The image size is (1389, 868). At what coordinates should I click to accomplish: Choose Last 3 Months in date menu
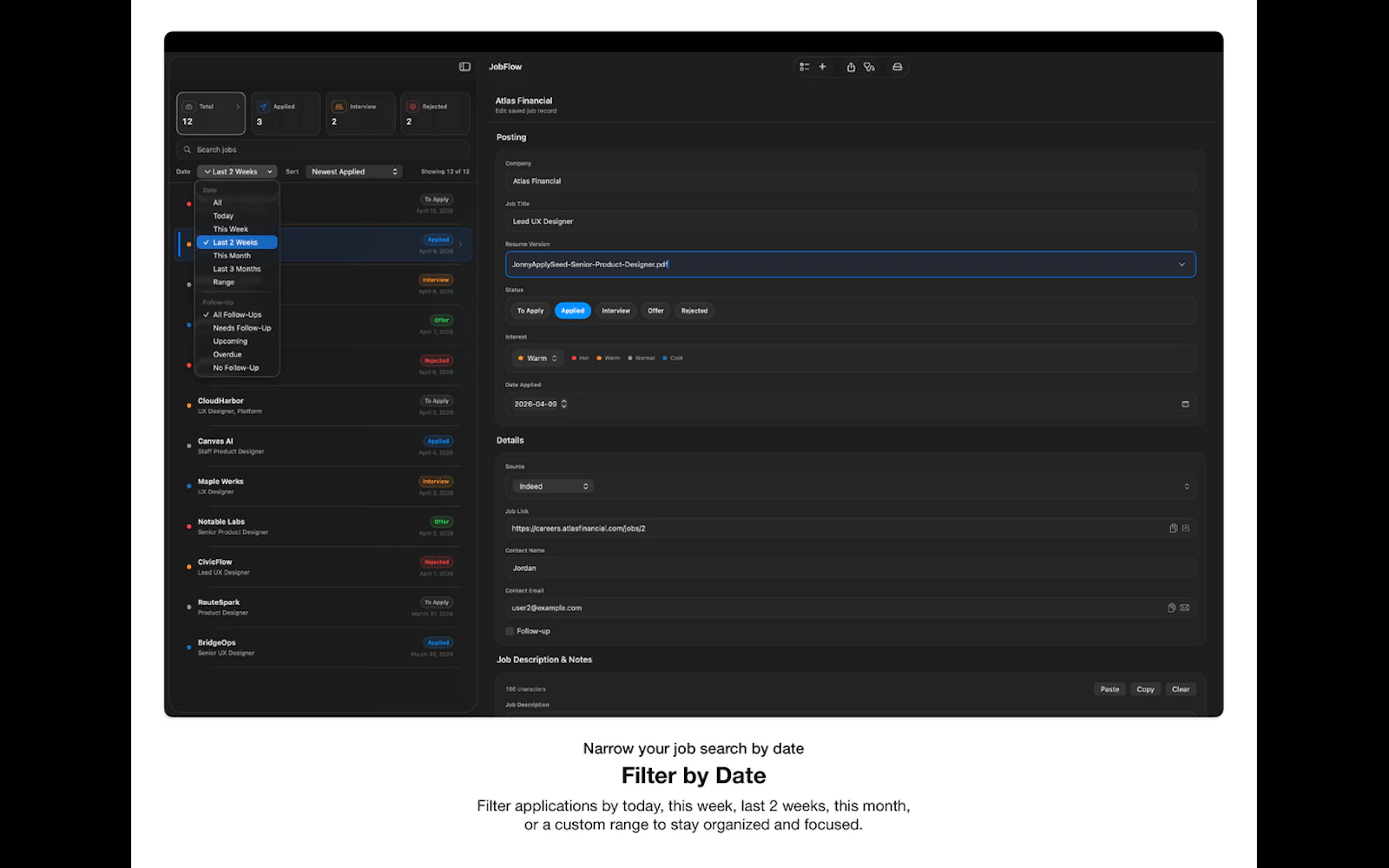click(237, 269)
